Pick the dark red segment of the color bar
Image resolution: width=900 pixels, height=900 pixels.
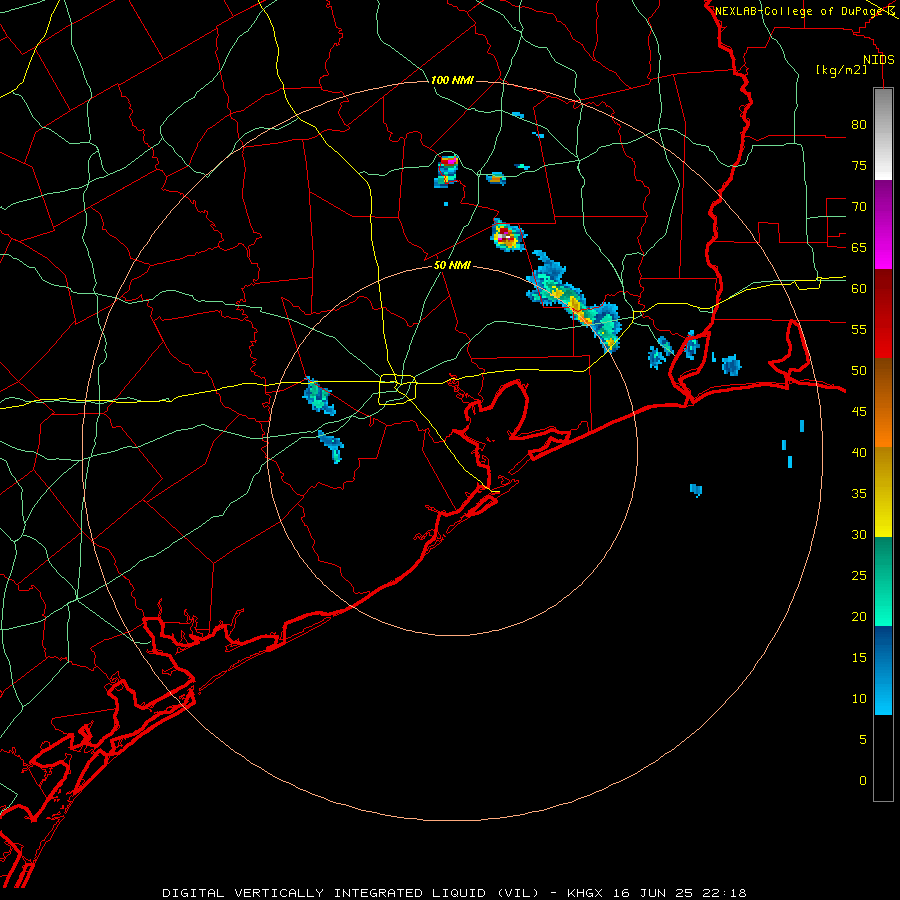pos(883,313)
